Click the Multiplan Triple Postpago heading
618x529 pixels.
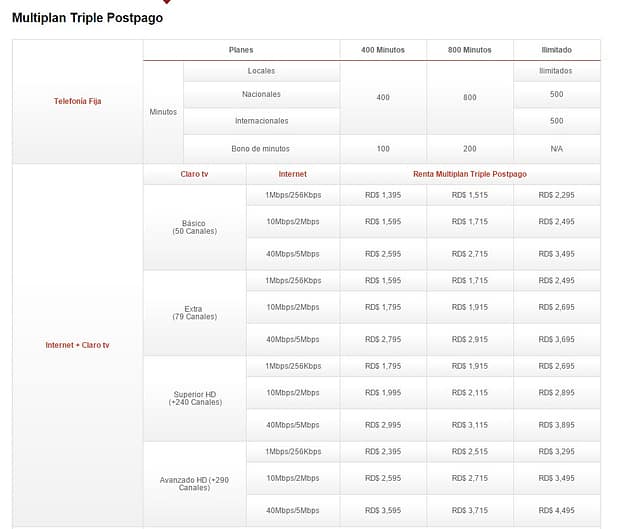pos(87,18)
